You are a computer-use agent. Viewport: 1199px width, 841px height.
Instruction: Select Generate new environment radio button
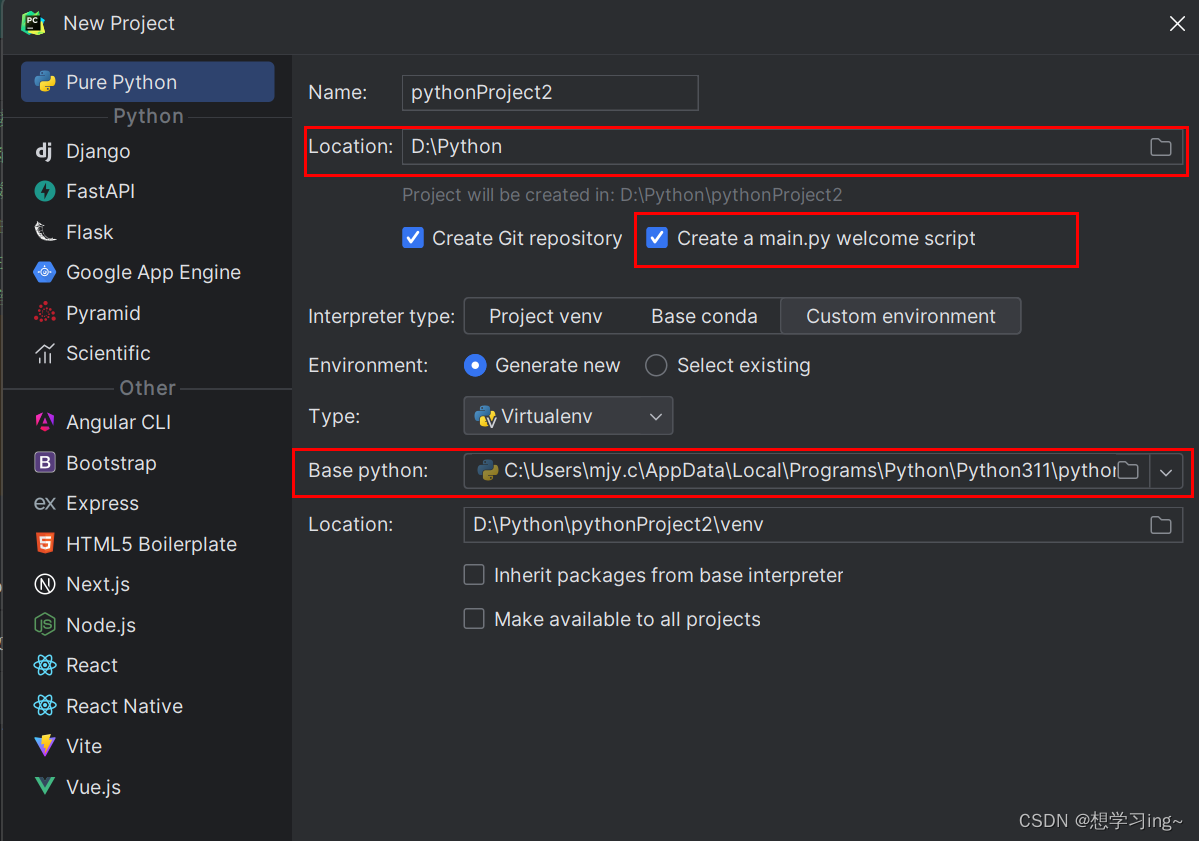475,365
